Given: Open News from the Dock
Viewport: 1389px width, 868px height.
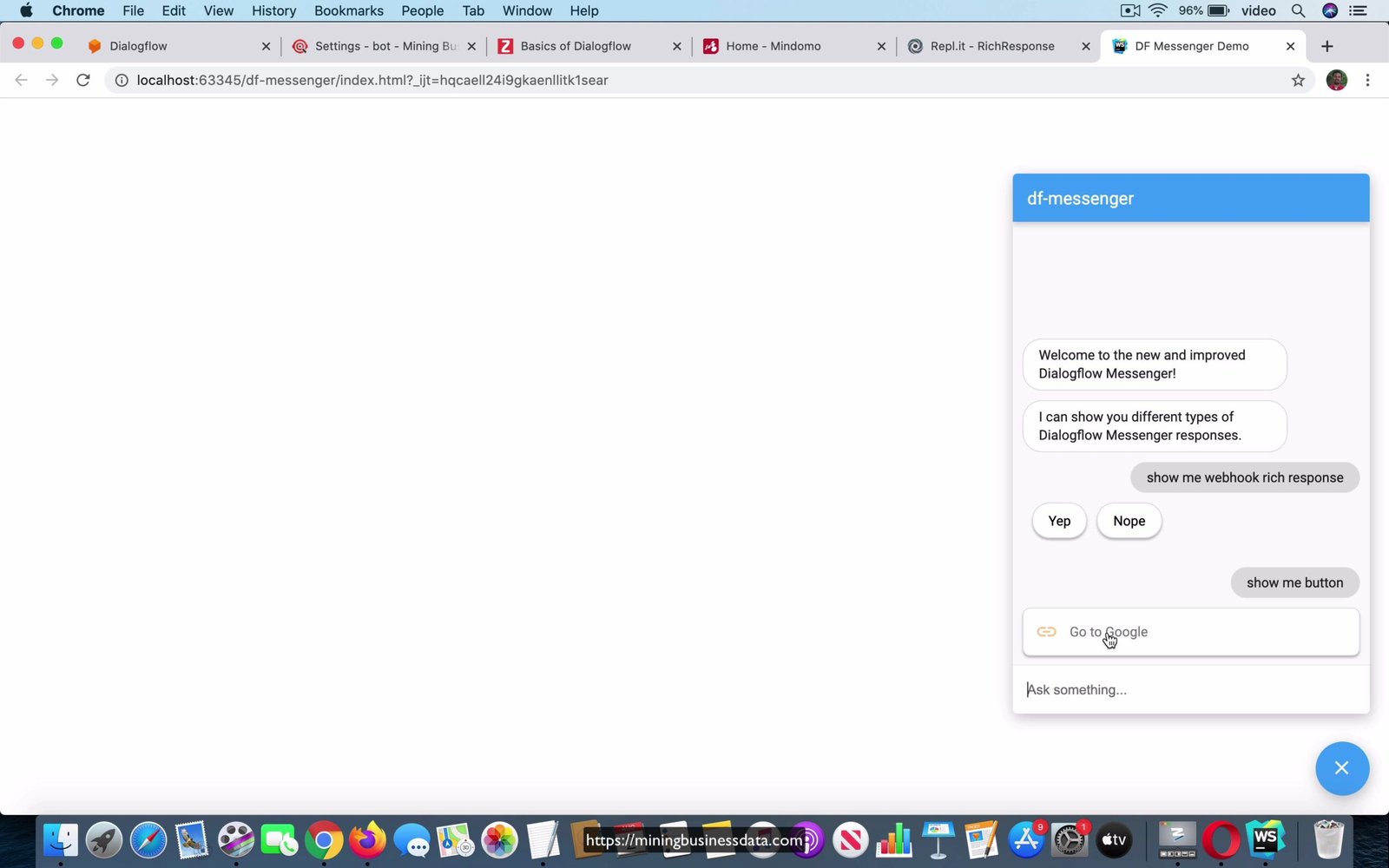Looking at the screenshot, I should coord(850,840).
